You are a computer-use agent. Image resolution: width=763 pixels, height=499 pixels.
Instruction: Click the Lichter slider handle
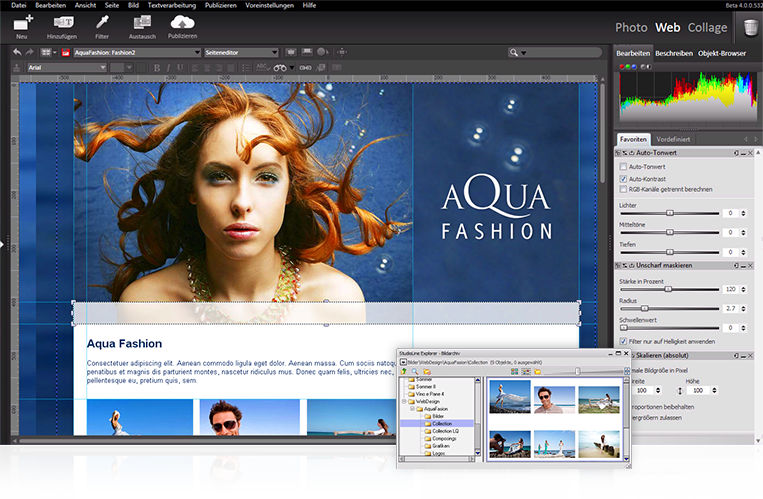(x=670, y=213)
